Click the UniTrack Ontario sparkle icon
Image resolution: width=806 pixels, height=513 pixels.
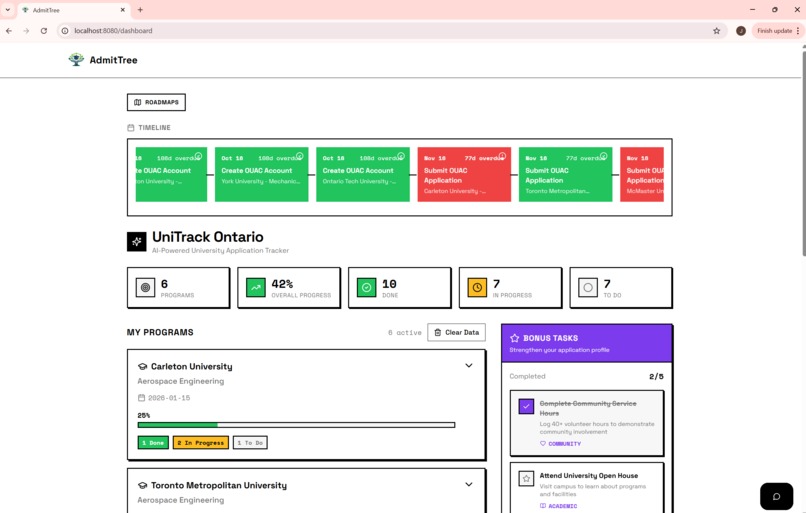pos(136,242)
